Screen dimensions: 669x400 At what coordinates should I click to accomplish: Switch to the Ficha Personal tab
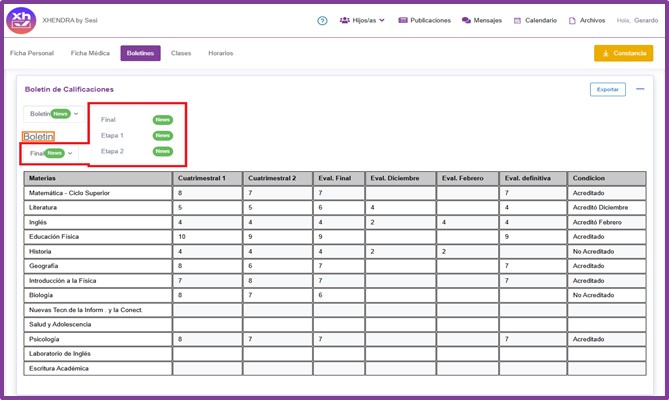point(31,53)
